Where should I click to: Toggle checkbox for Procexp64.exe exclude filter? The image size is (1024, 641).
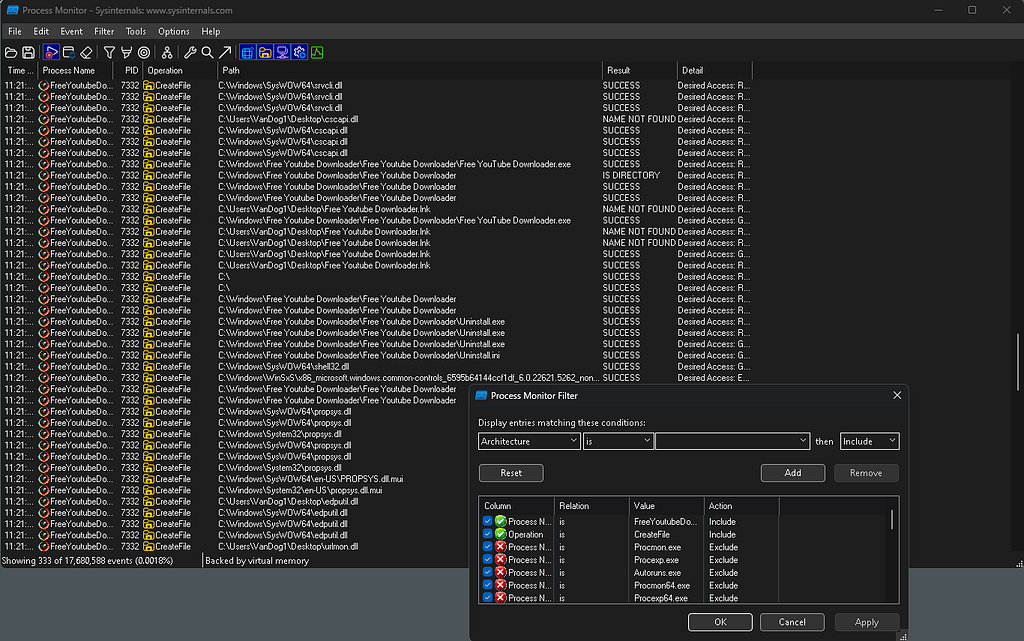pyautogui.click(x=487, y=597)
